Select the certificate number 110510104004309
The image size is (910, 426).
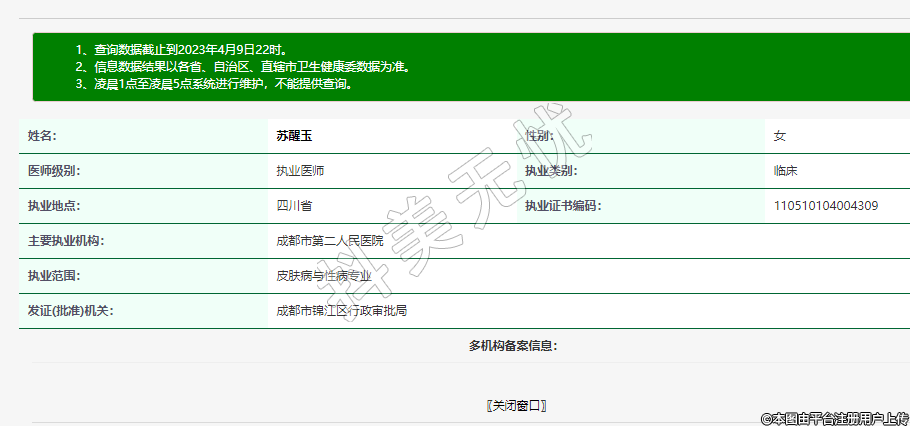(826, 206)
